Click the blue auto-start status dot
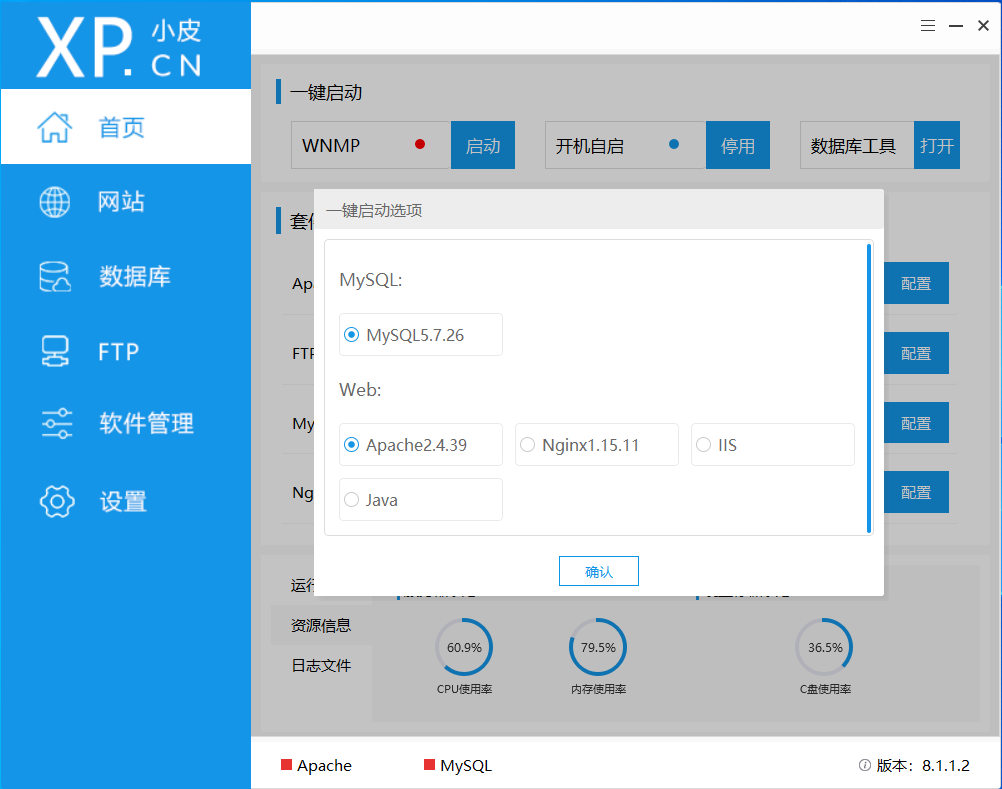Viewport: 1002px width, 789px height. coord(674,144)
